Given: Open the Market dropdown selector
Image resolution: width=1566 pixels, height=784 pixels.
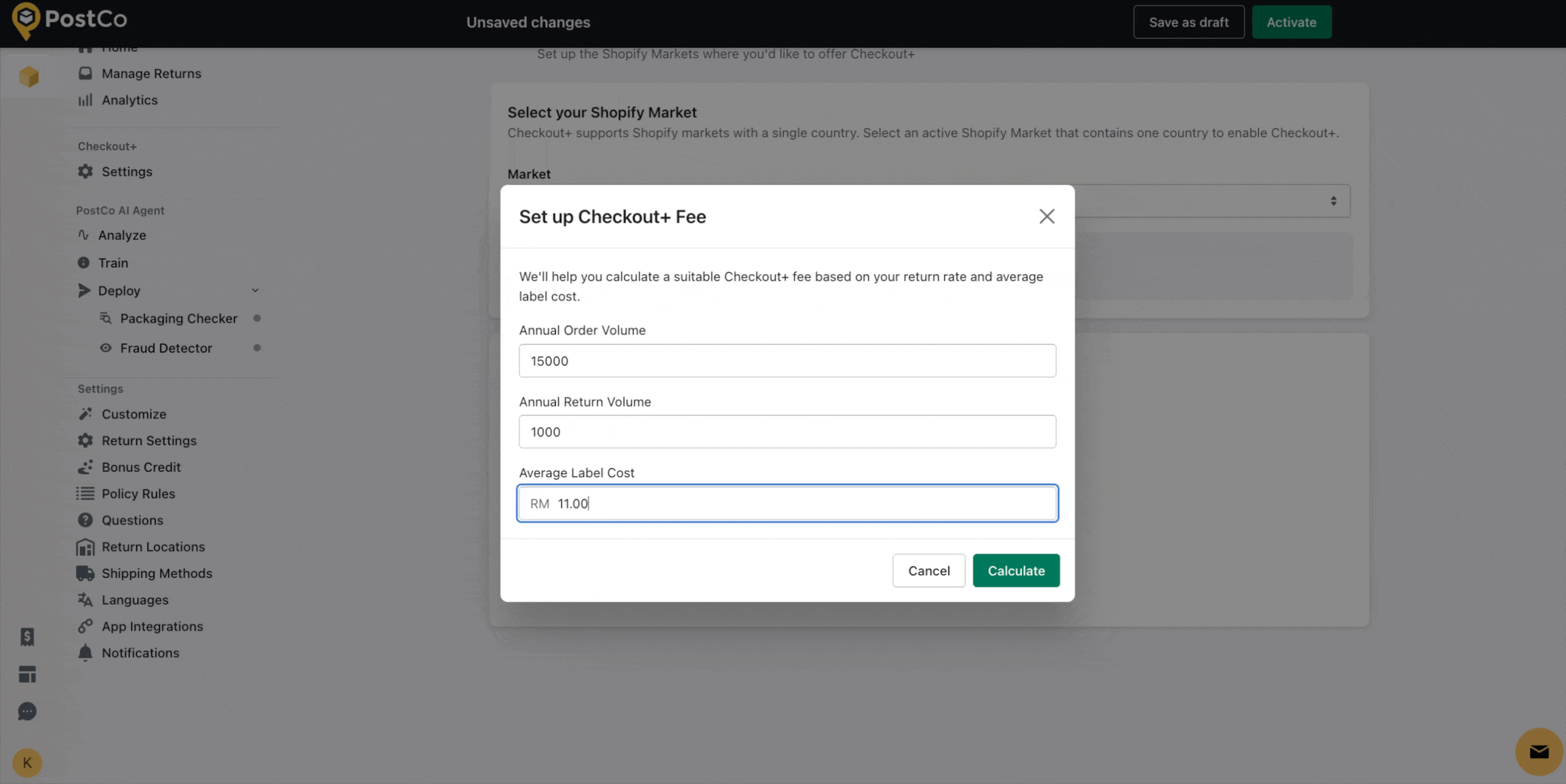Looking at the screenshot, I should 1333,201.
